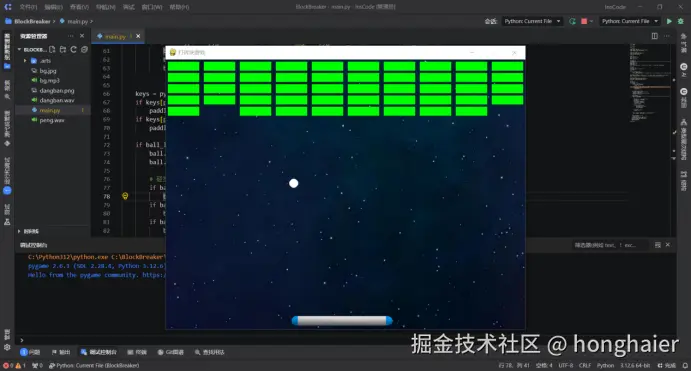Viewport: 692px width, 371px height.
Task: Show the error count in the status bar
Action: [x=8, y=366]
